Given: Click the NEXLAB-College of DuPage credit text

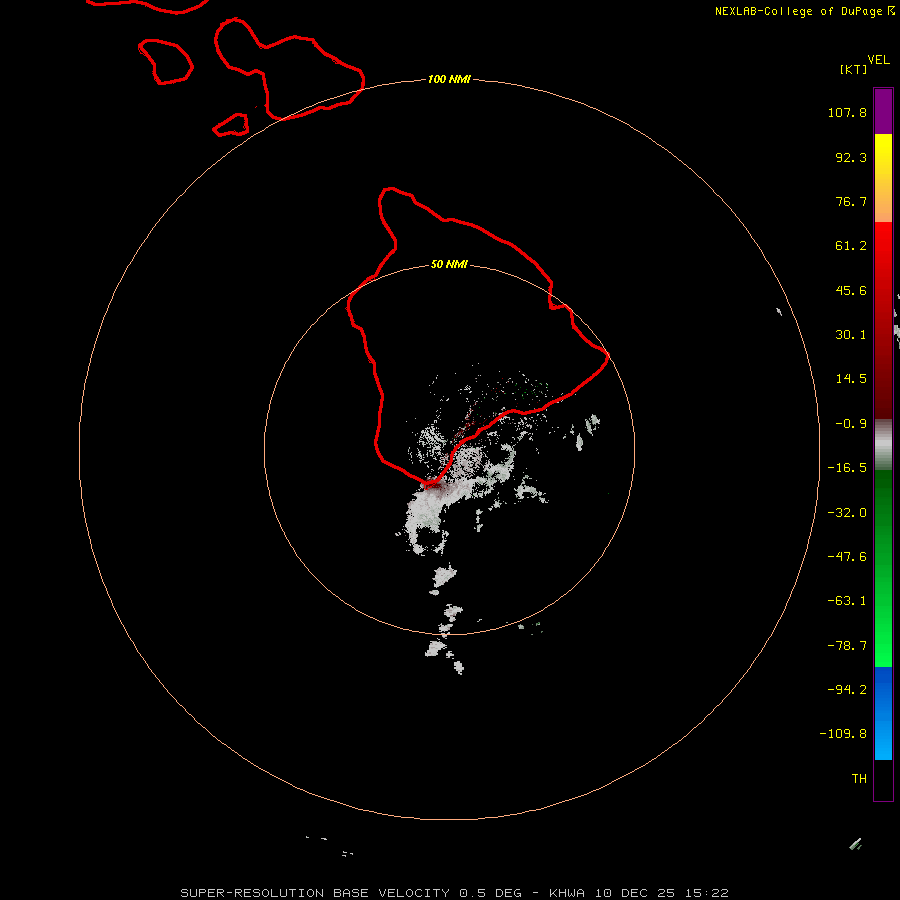Looking at the screenshot, I should tap(804, 11).
